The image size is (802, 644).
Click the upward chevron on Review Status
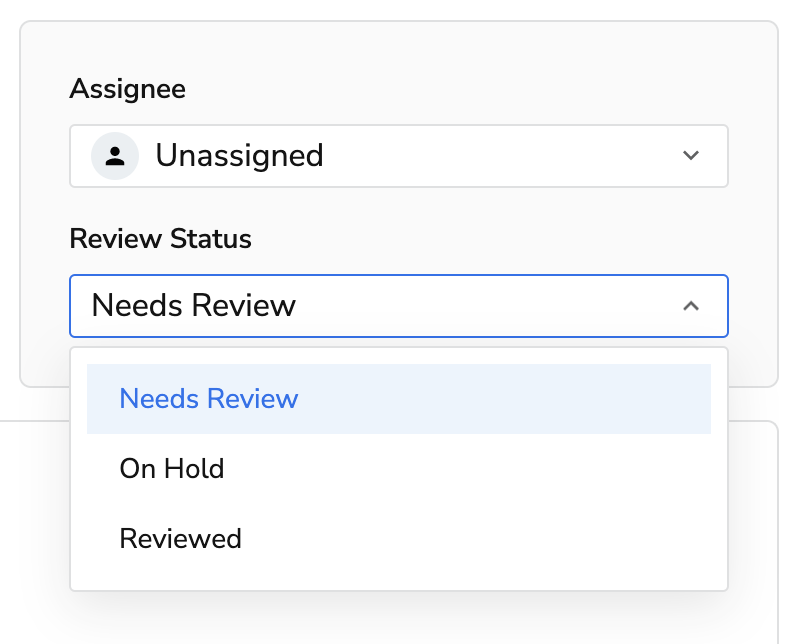692,306
